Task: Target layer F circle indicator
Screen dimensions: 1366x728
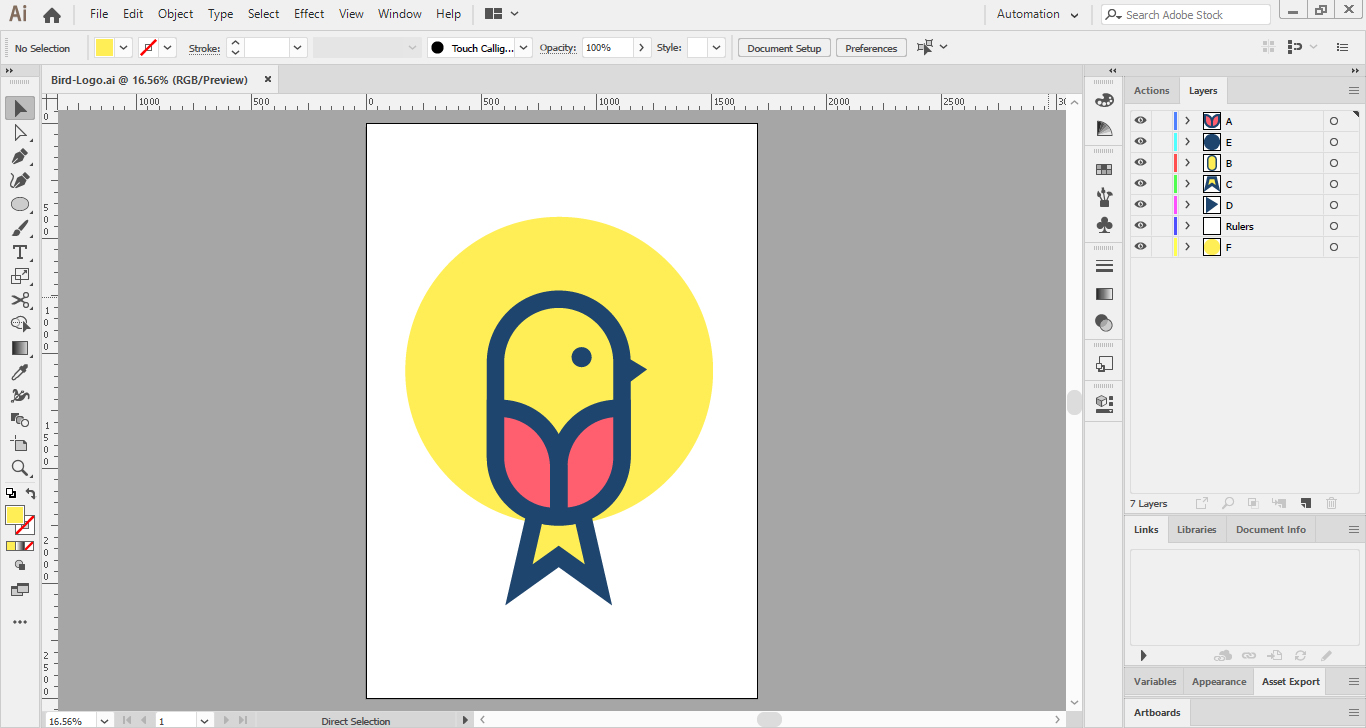Action: pos(1333,247)
